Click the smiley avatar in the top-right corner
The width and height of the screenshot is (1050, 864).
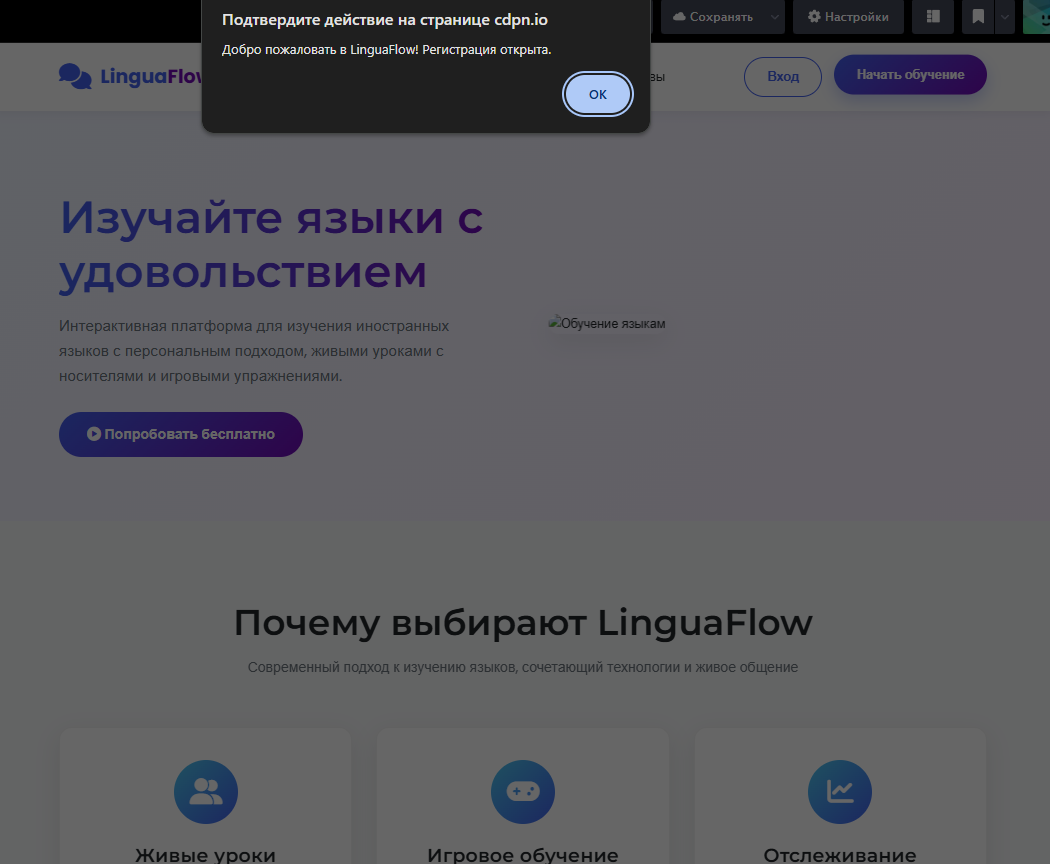point(1040,16)
